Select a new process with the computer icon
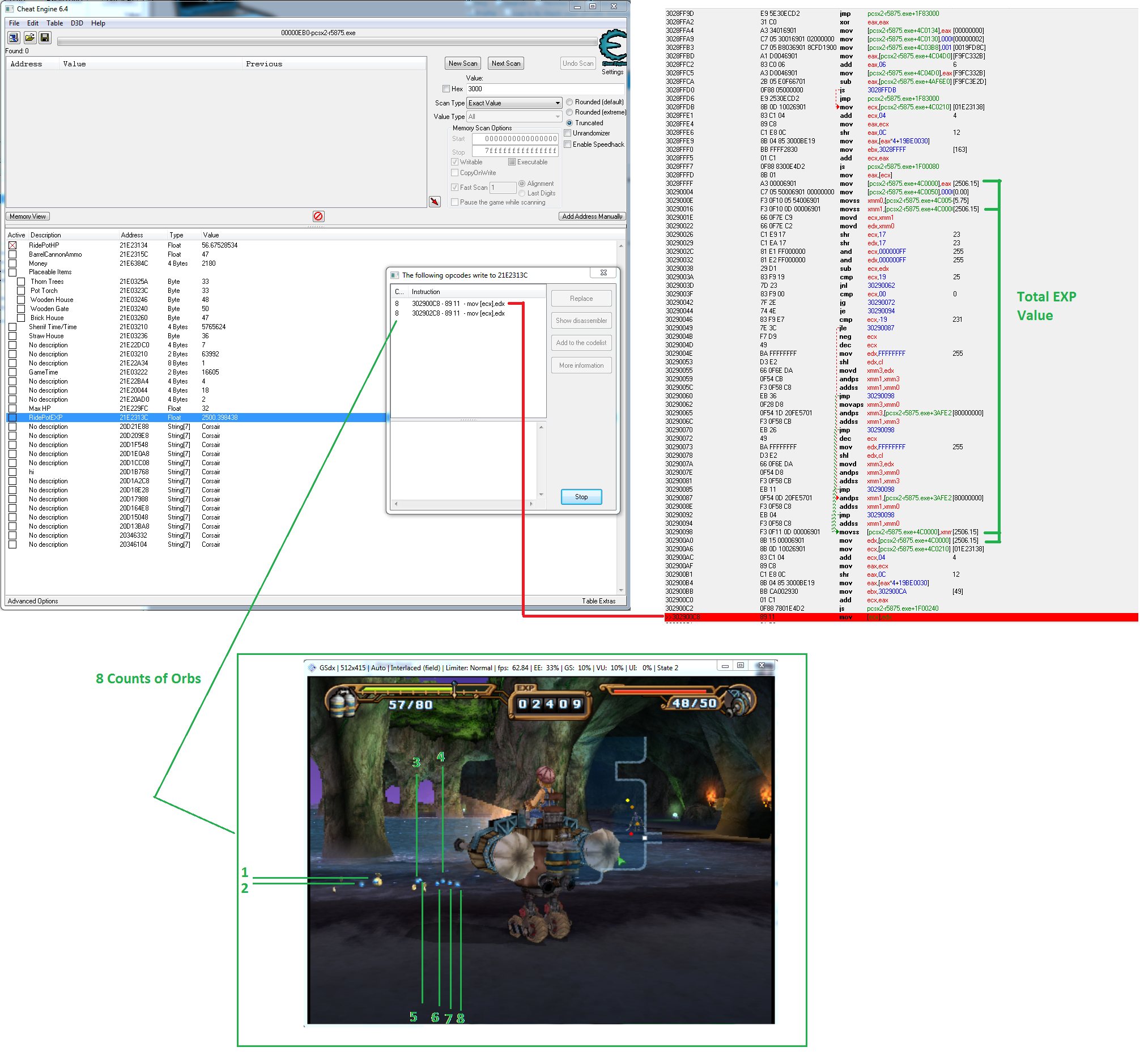The image size is (1140, 1064). click(x=12, y=38)
